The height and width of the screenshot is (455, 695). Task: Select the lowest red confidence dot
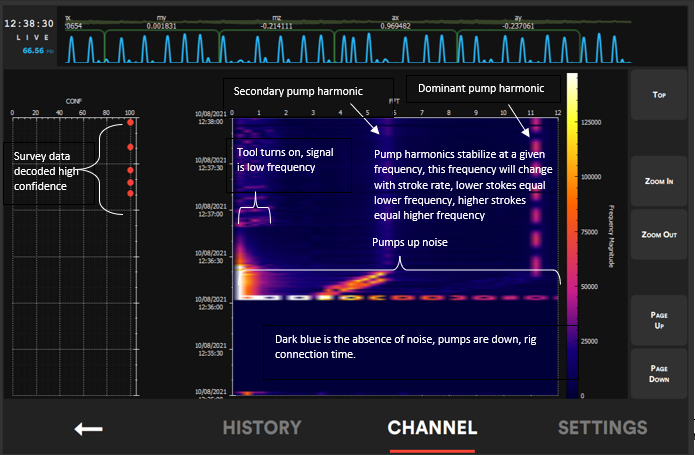click(x=130, y=194)
